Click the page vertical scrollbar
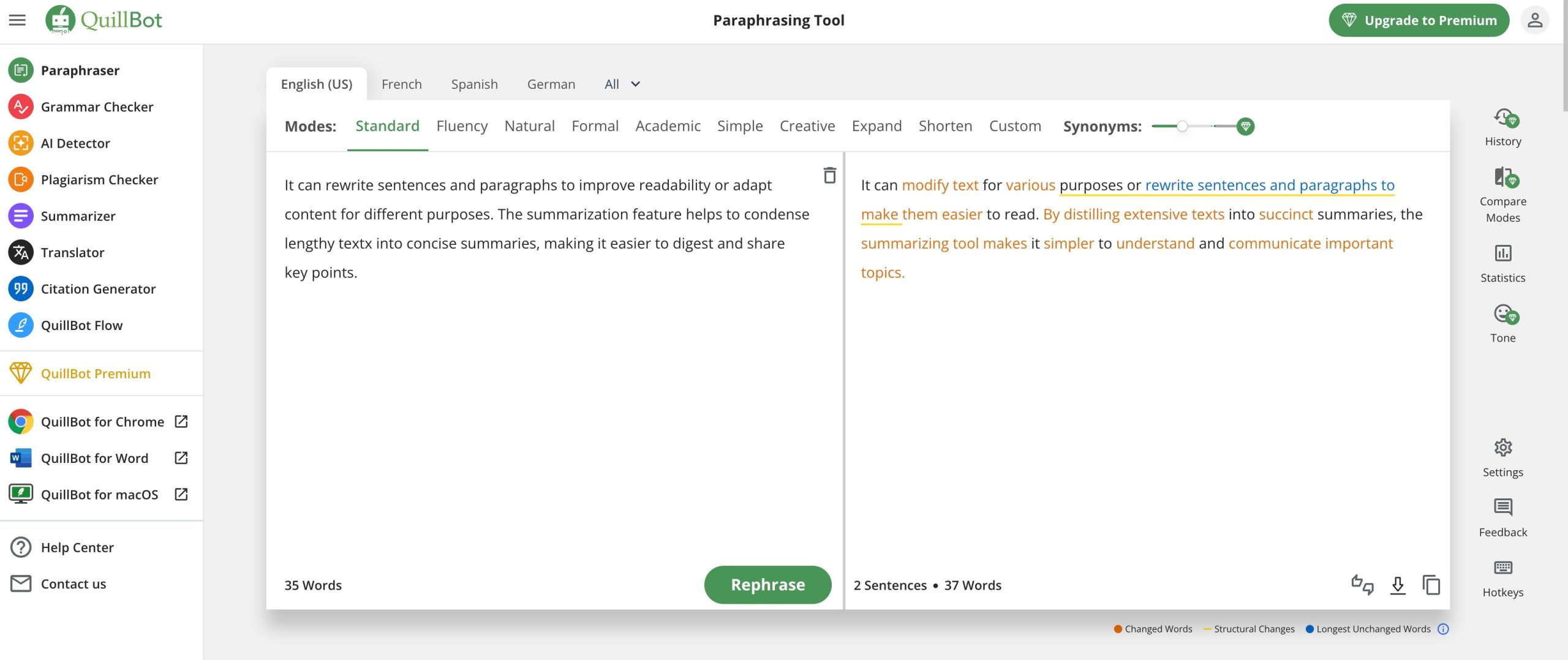 tap(1564, 55)
